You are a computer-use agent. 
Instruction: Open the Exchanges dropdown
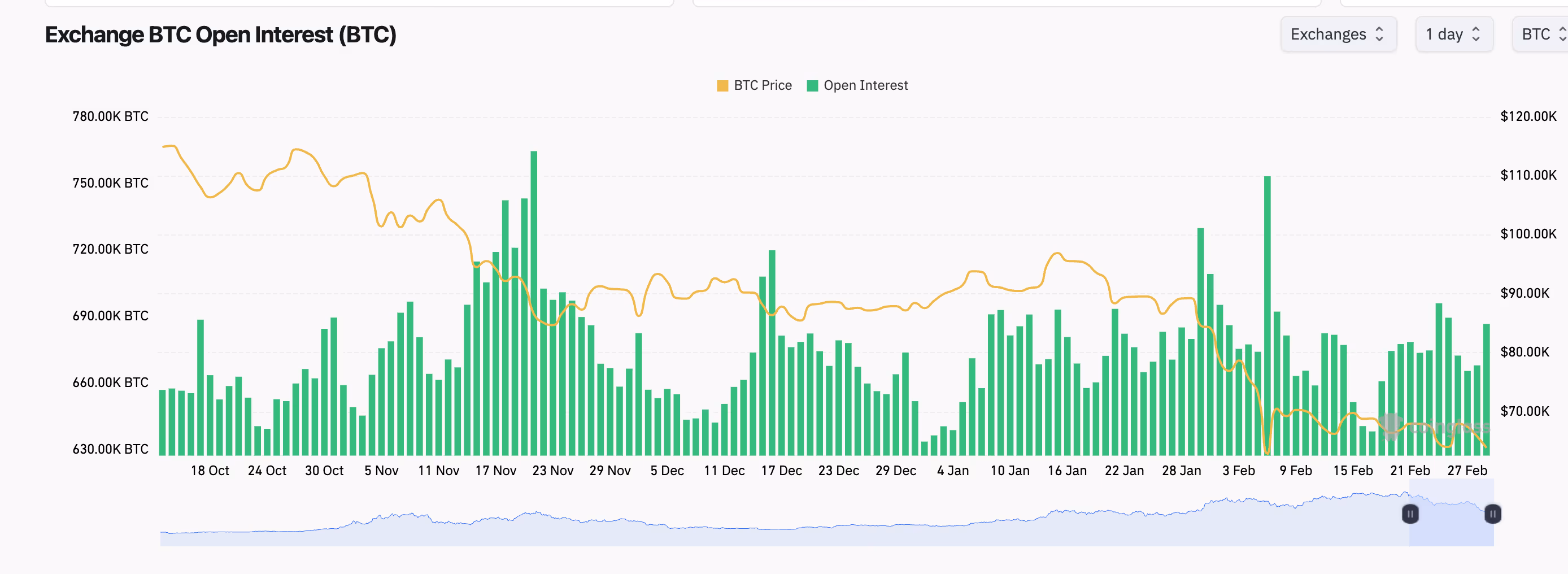[1338, 34]
